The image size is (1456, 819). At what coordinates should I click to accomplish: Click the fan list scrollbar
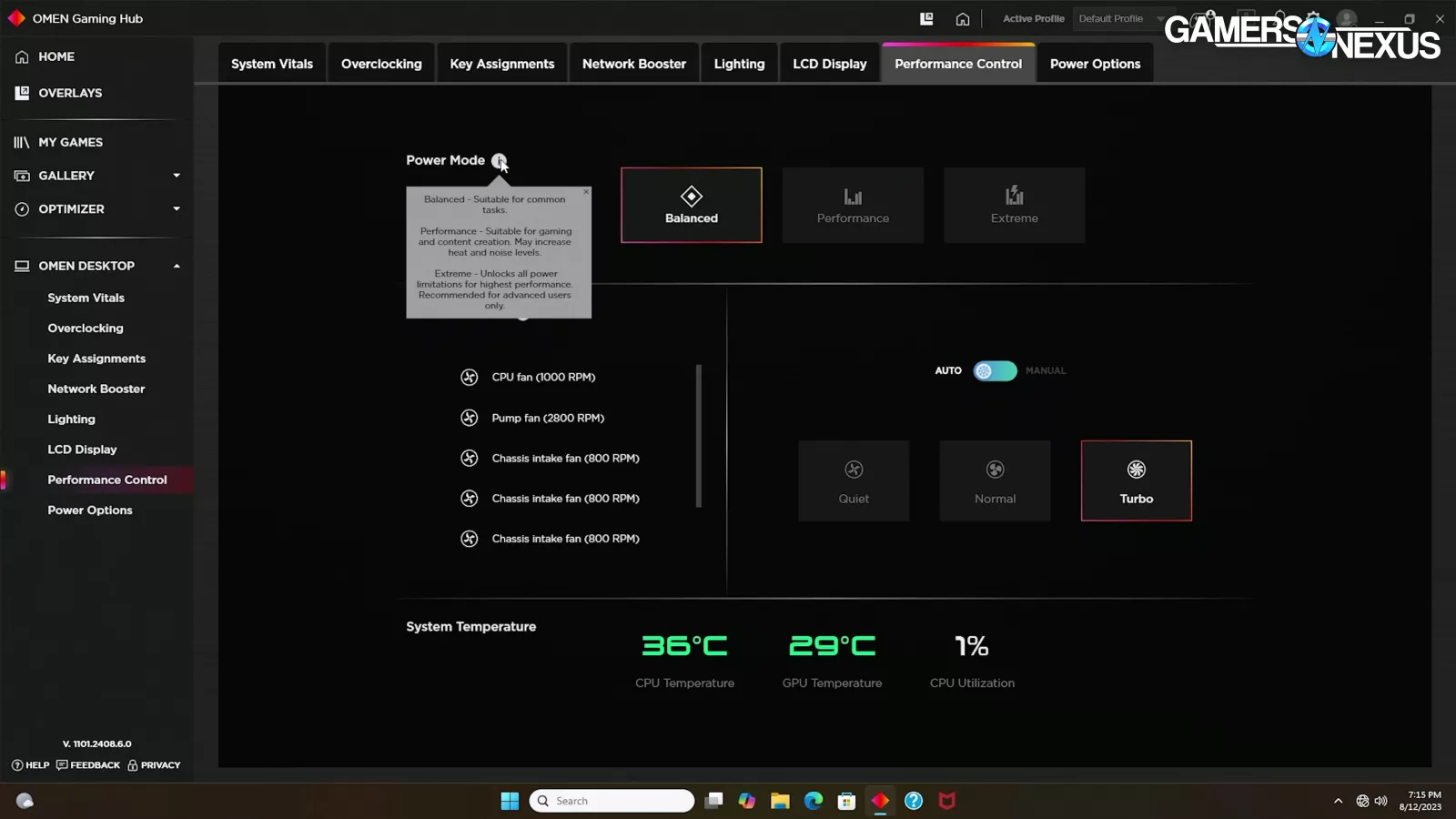point(699,436)
